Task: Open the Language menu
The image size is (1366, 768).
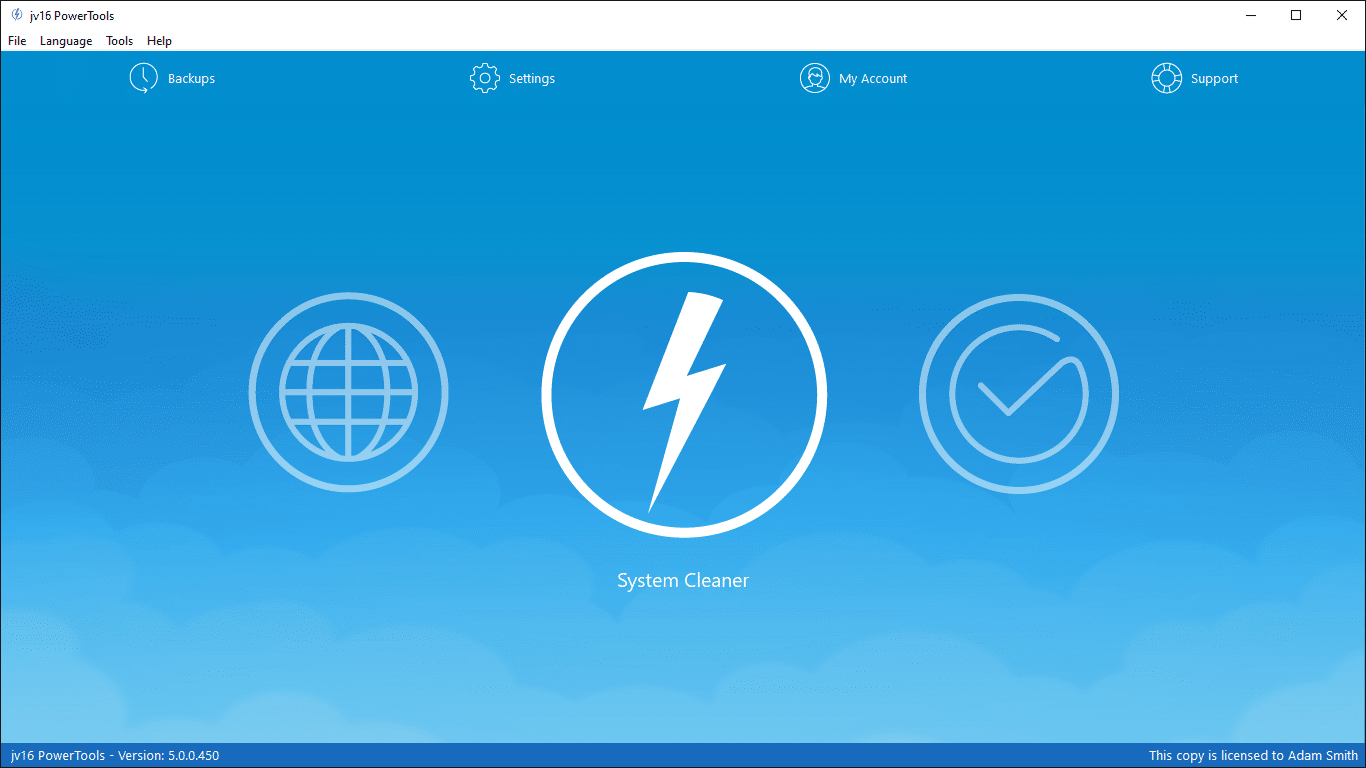Action: 66,41
